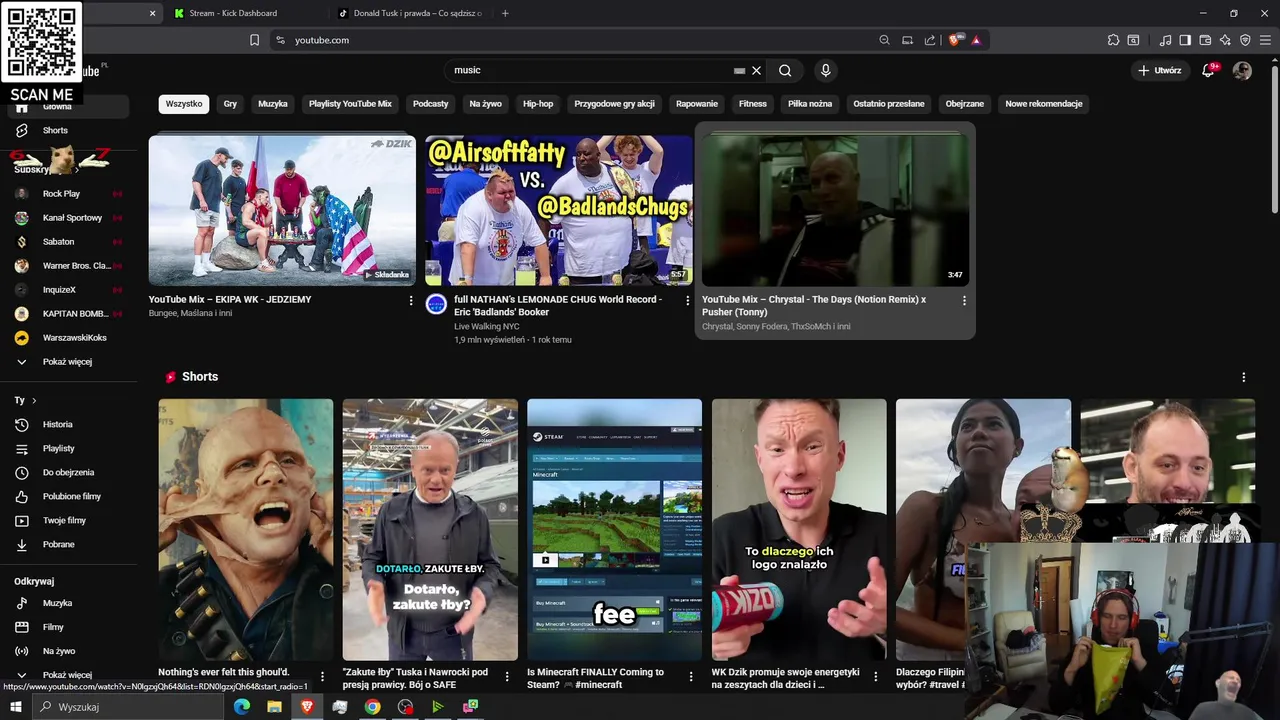
Task: Open the on-screen keyboard icon in search
Action: coord(739,70)
